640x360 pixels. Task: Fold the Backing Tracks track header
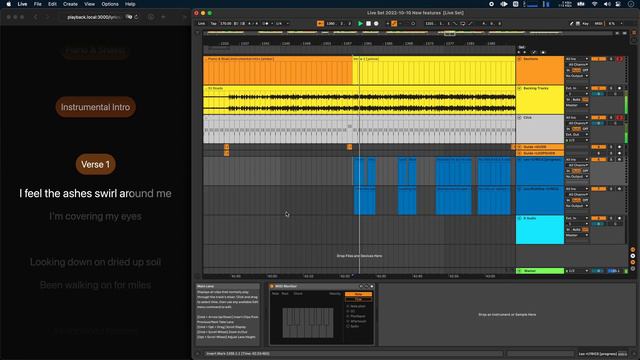pos(519,88)
